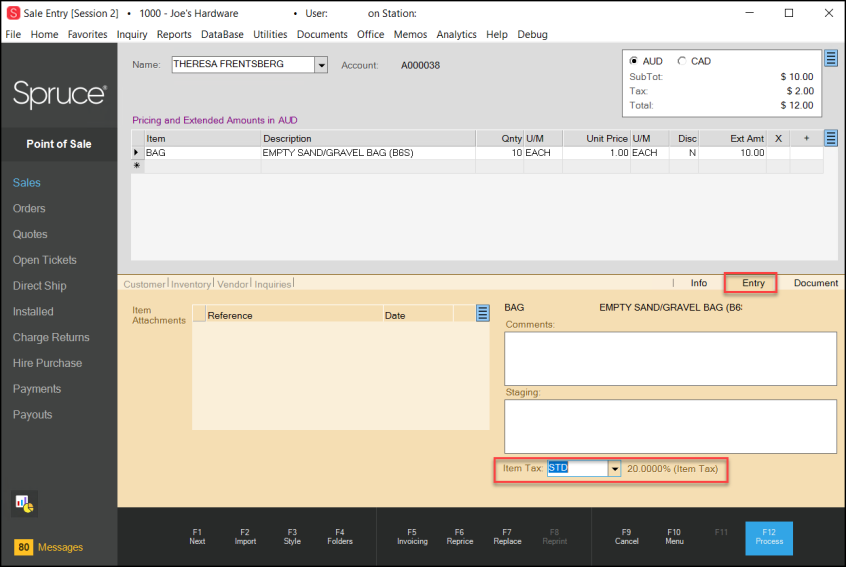Click the Unit Price cell 1.00
The image size is (846, 567).
tap(596, 153)
